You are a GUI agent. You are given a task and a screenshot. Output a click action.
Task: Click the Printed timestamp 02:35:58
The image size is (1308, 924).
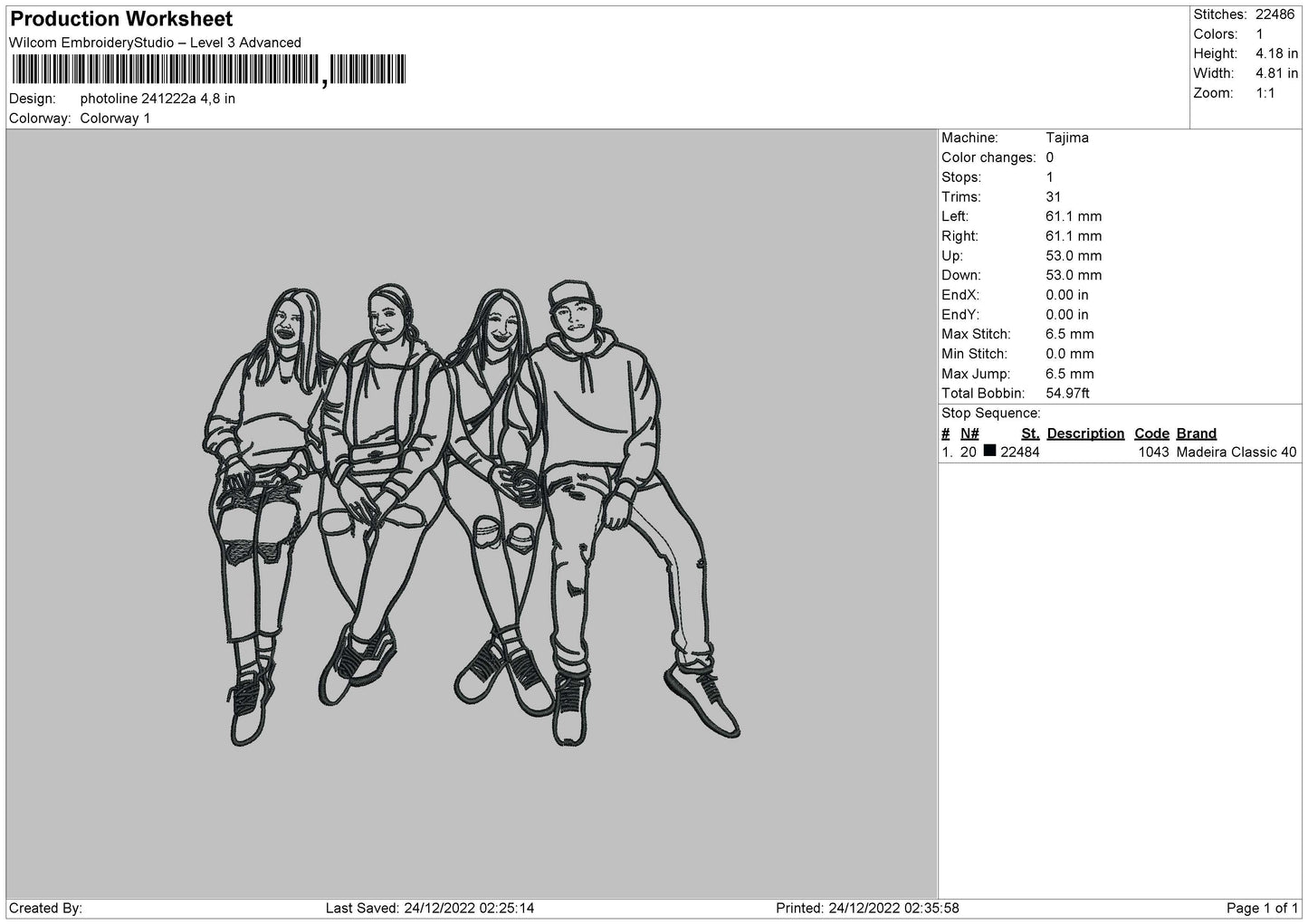[x=931, y=908]
